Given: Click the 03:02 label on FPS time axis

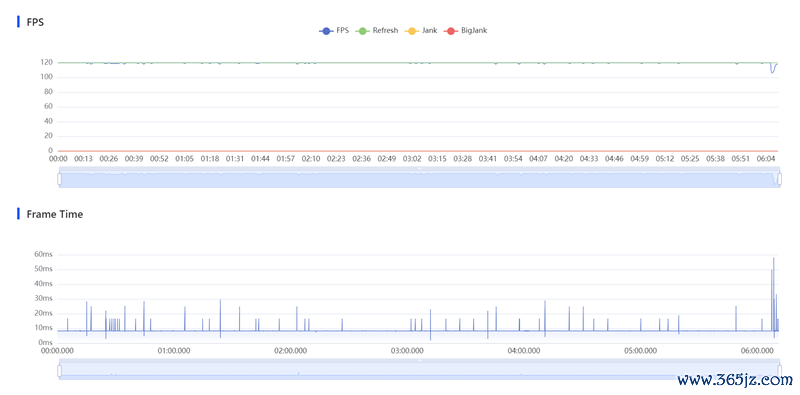Looking at the screenshot, I should pyautogui.click(x=412, y=159).
